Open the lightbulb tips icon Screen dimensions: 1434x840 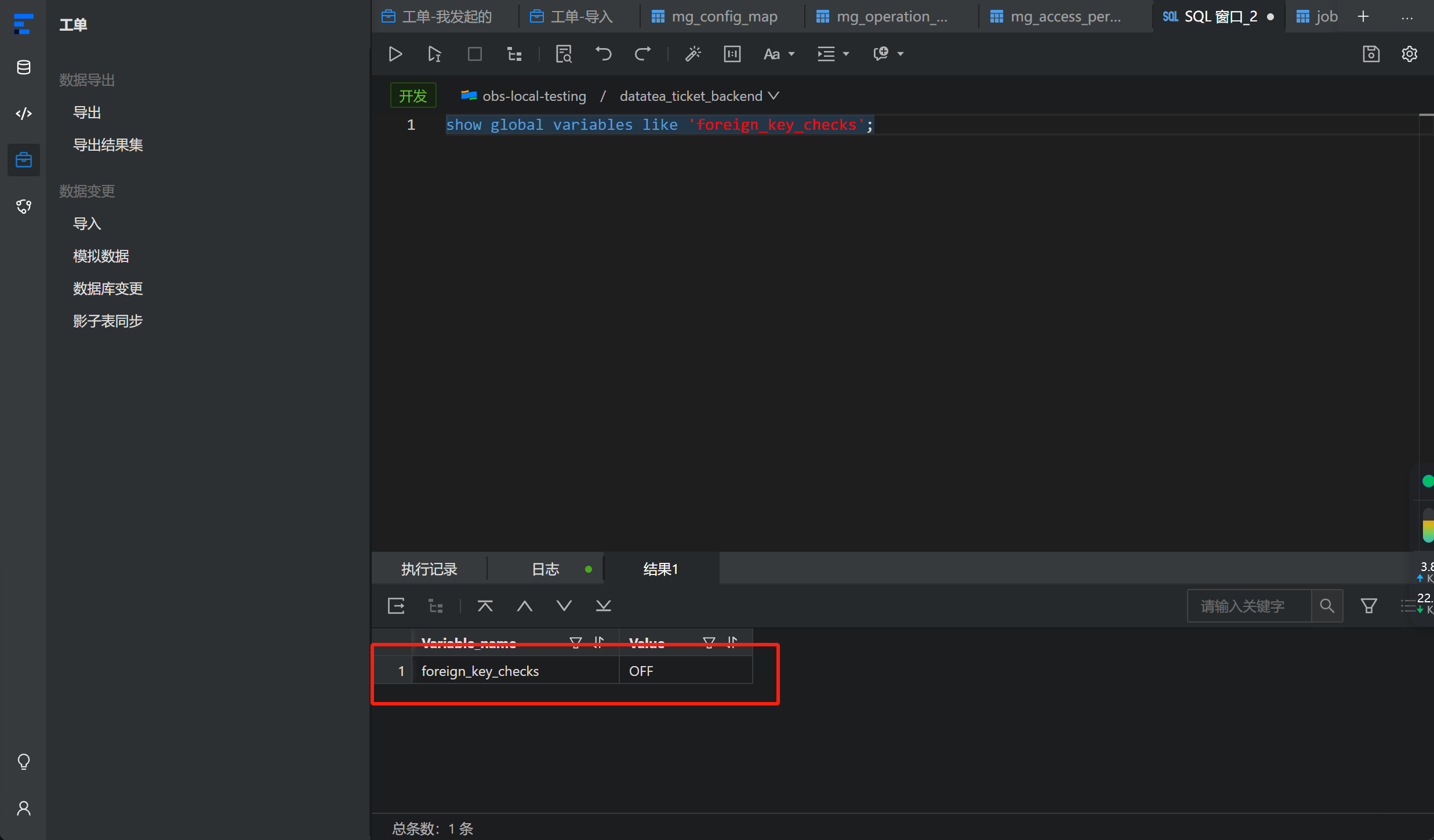[24, 762]
